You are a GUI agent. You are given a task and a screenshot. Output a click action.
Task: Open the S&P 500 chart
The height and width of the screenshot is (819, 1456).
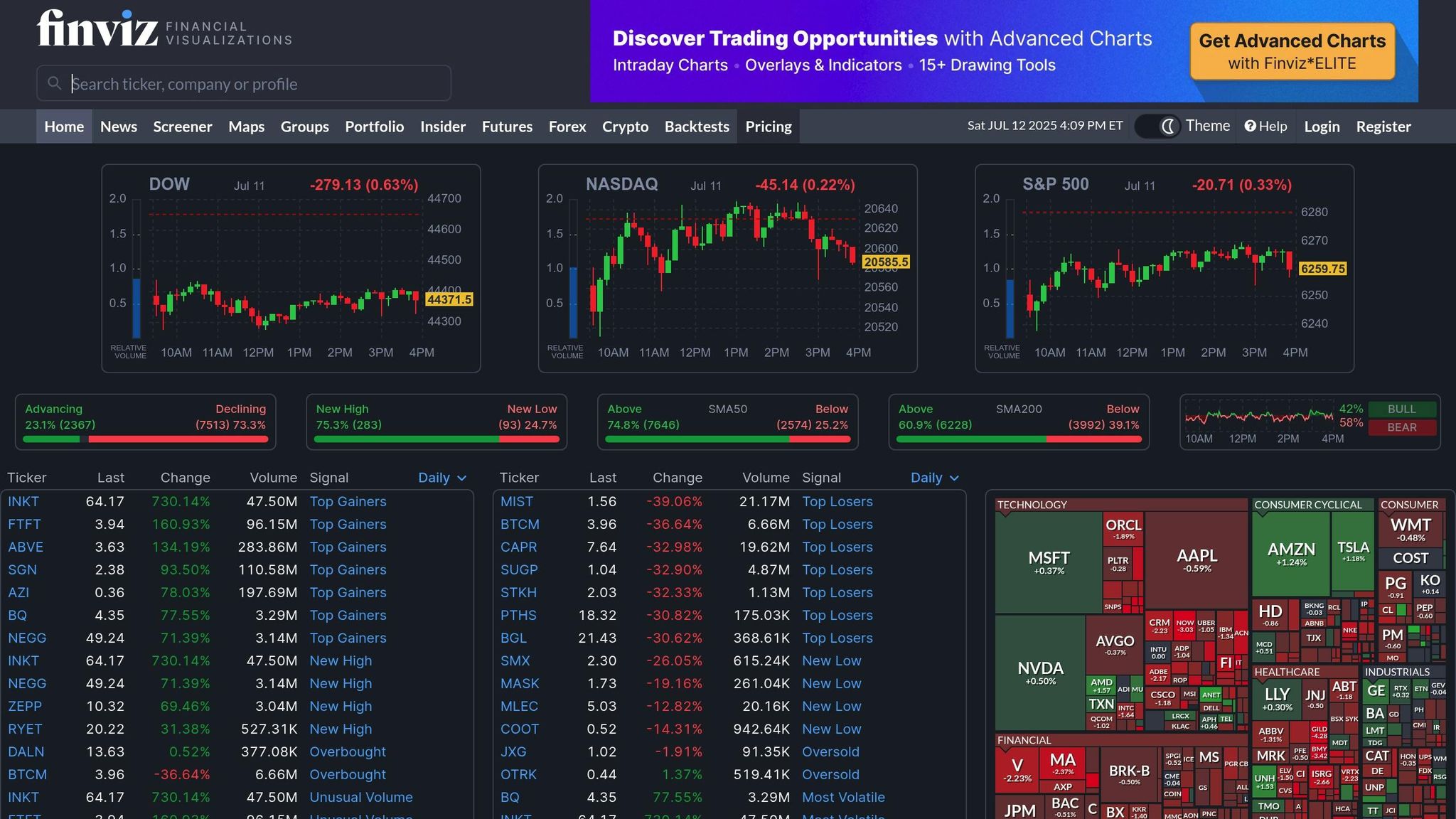(x=1165, y=268)
